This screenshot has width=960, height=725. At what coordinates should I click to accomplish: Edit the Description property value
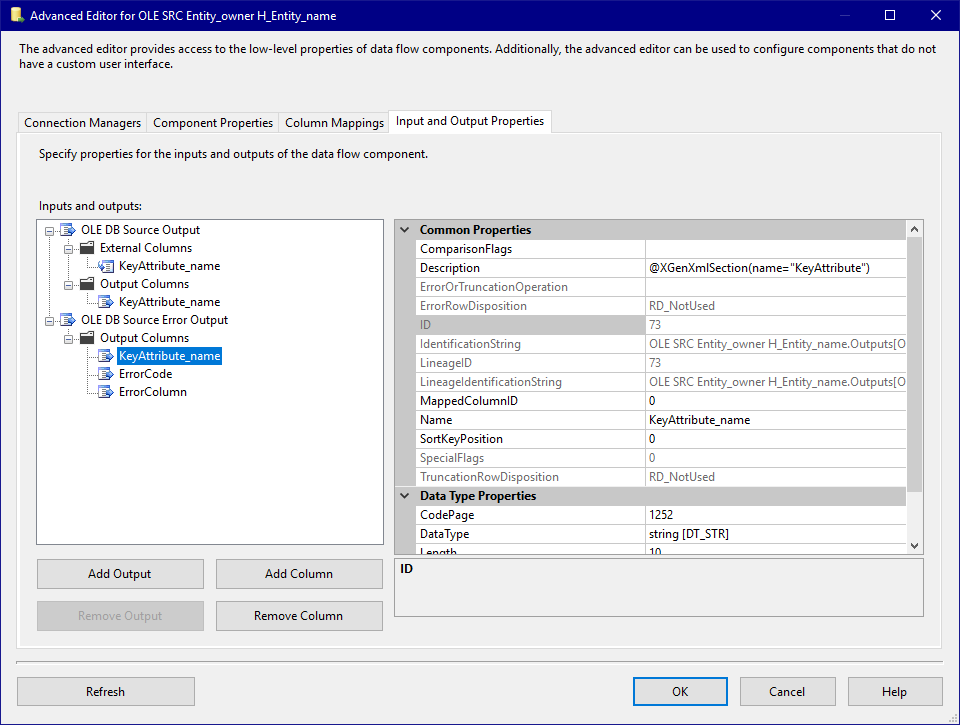click(776, 268)
